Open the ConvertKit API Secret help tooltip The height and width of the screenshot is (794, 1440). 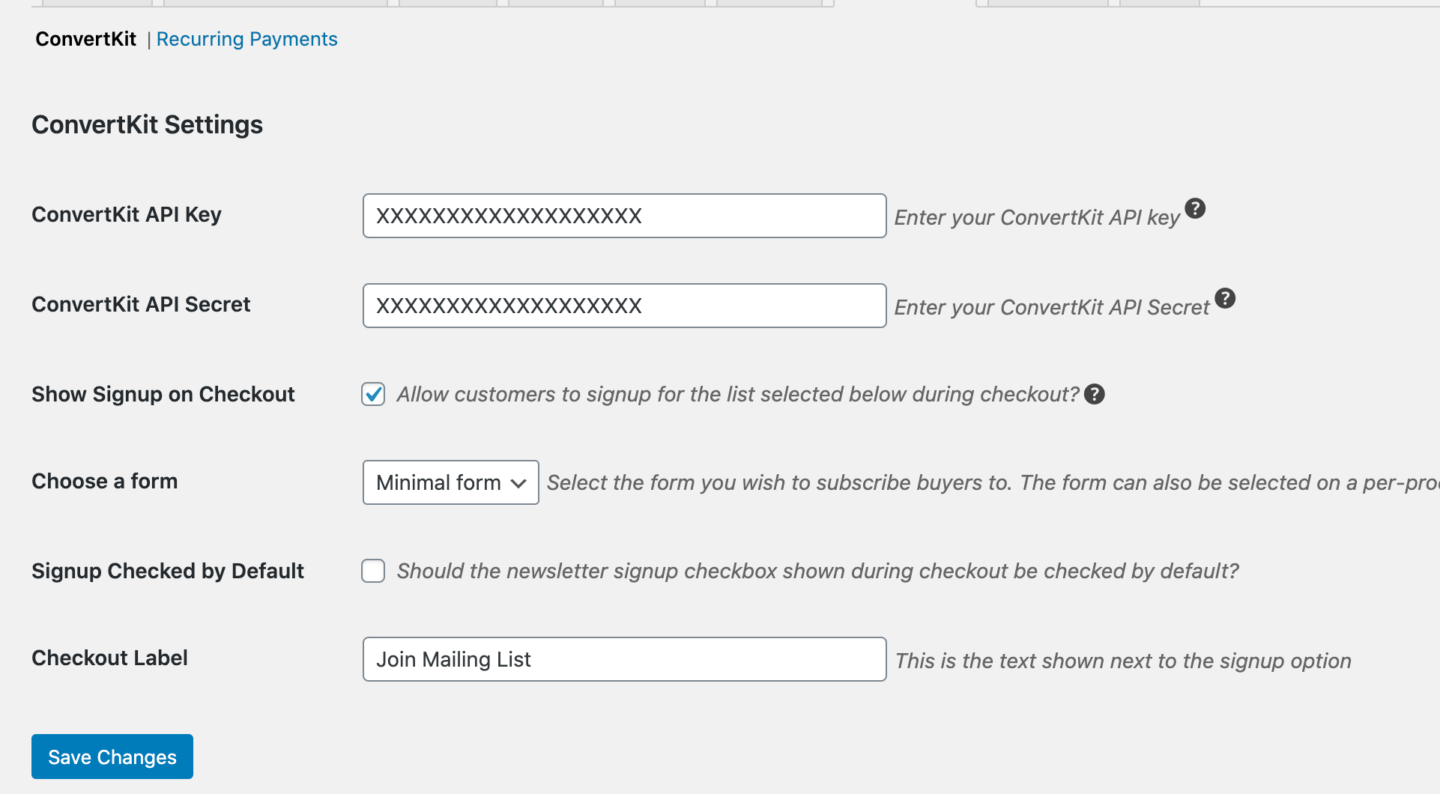pyautogui.click(x=1225, y=298)
